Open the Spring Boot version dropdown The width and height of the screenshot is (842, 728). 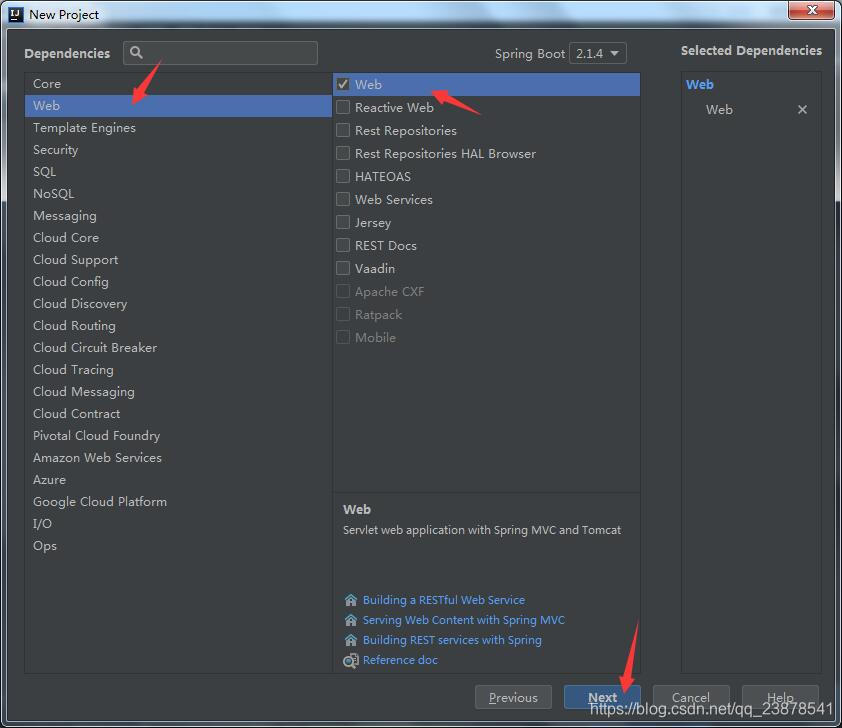[x=597, y=53]
